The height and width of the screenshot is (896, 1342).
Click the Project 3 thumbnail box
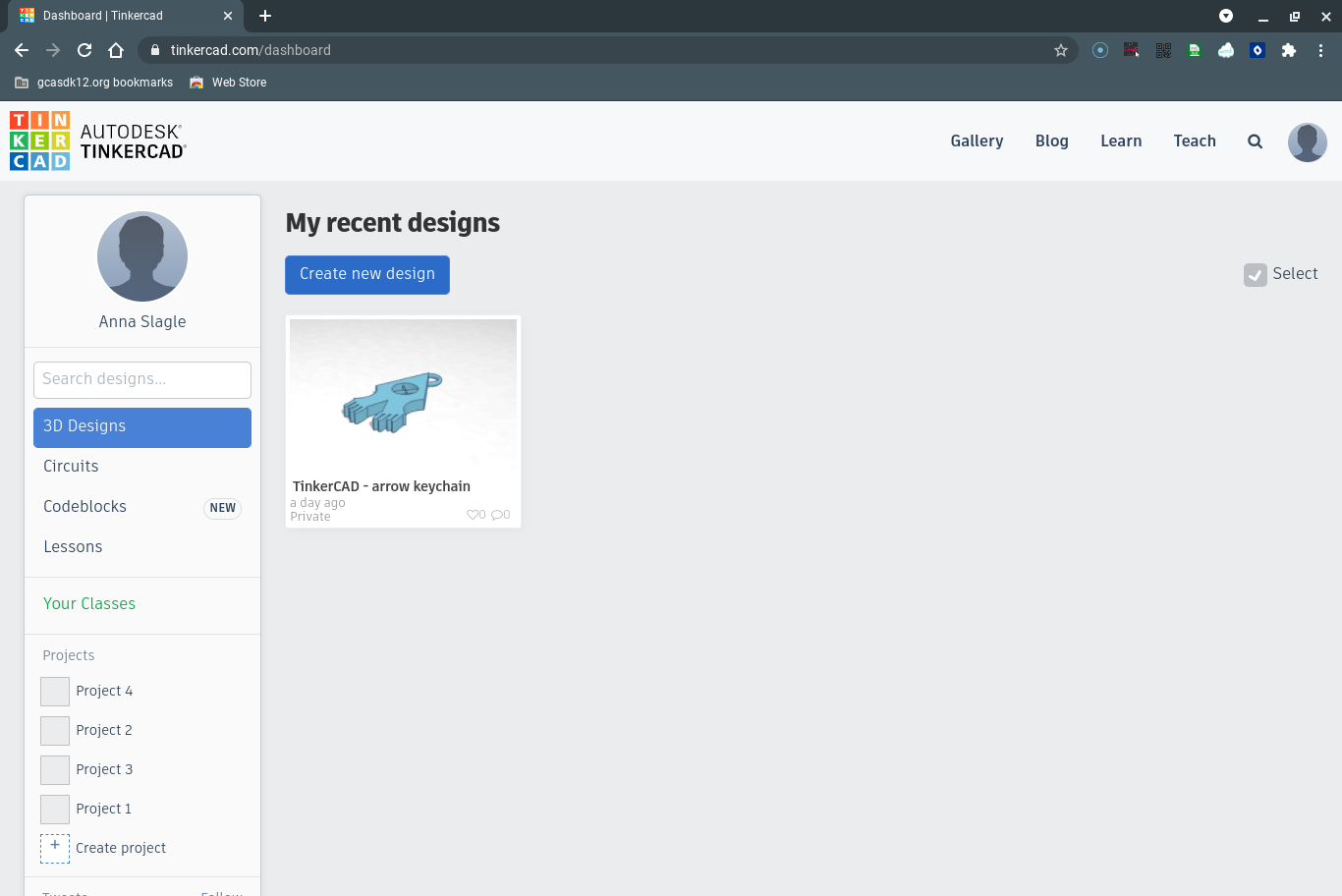[55, 770]
